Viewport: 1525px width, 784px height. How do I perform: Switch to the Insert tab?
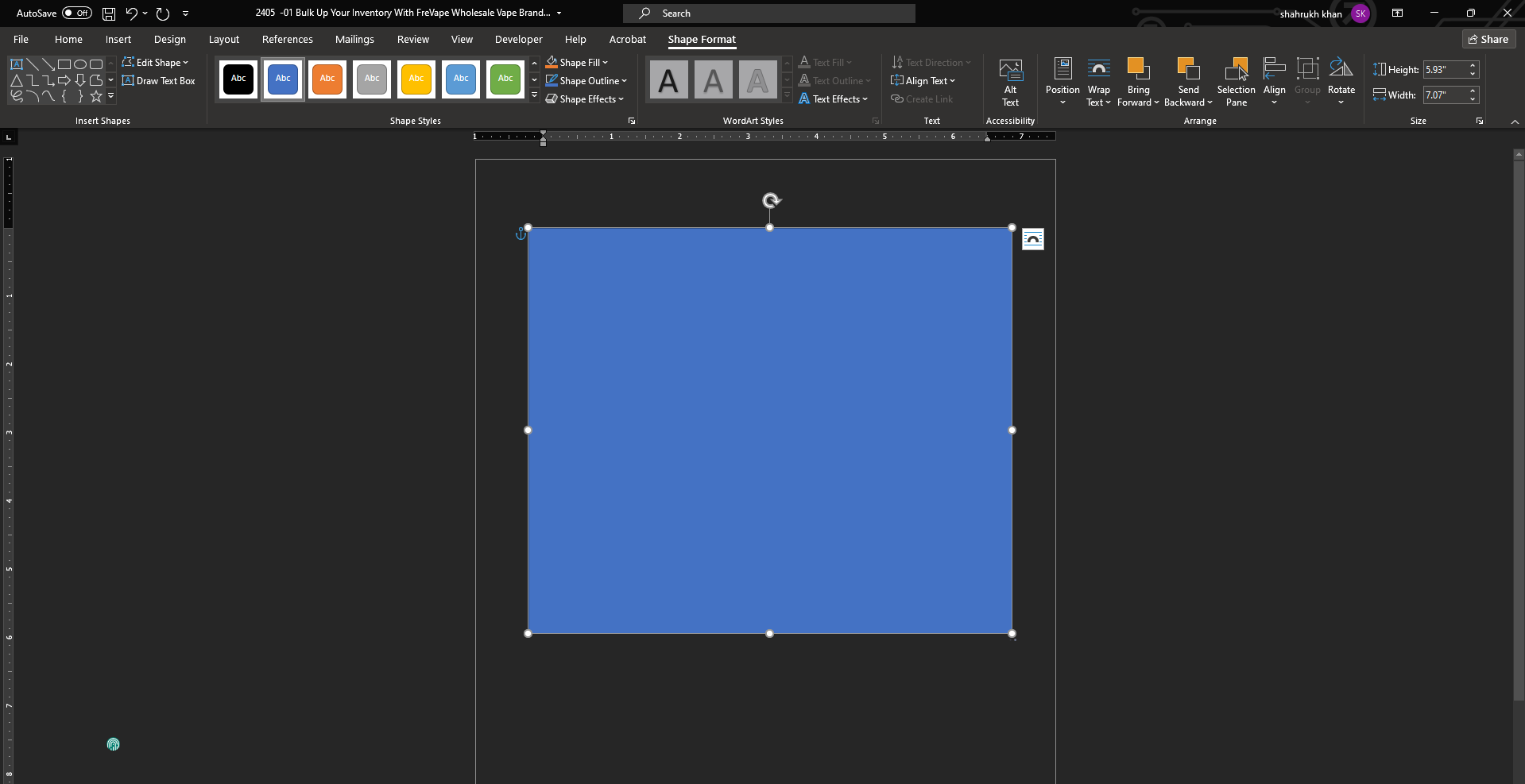(118, 40)
